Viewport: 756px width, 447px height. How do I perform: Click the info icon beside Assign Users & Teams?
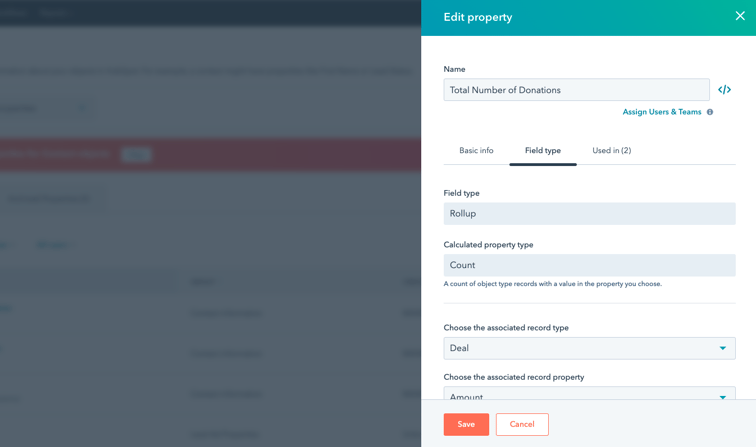click(x=710, y=112)
